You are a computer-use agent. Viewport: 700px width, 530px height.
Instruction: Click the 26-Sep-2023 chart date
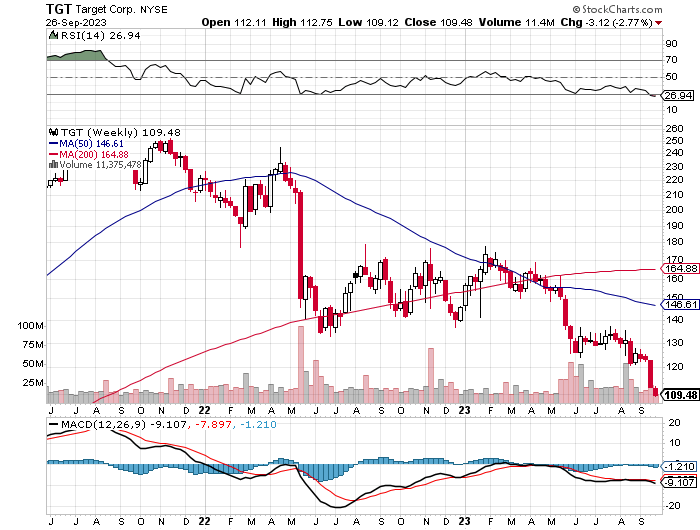pos(76,22)
